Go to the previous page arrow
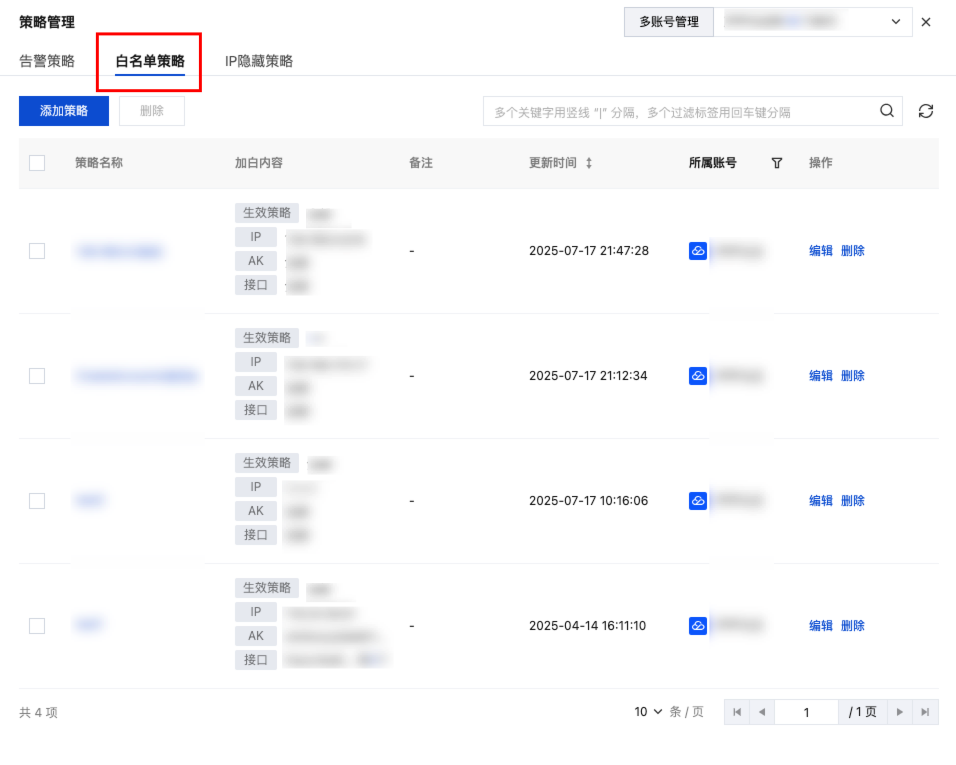 [762, 712]
